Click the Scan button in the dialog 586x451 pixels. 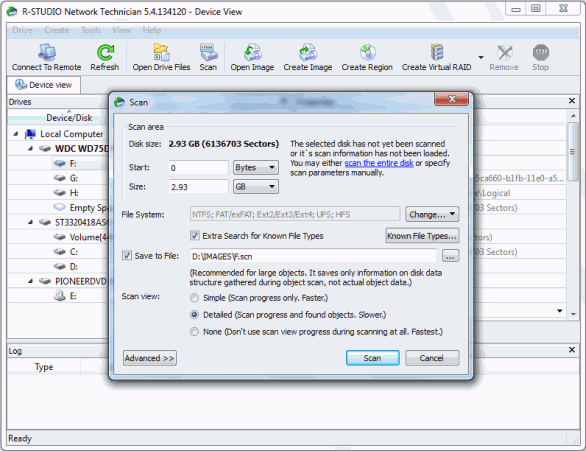(x=373, y=358)
